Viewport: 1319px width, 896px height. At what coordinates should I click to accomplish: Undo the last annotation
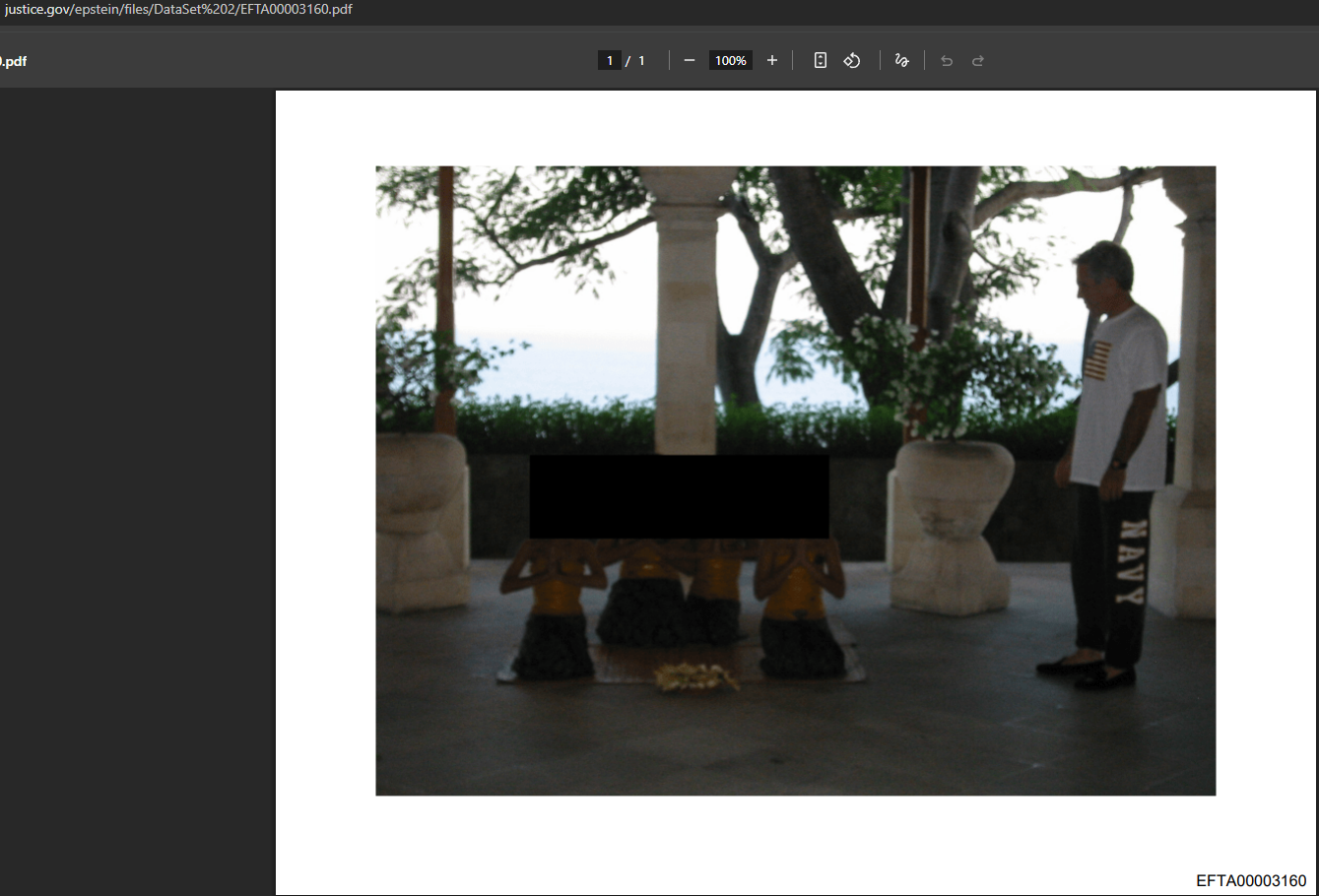click(947, 61)
